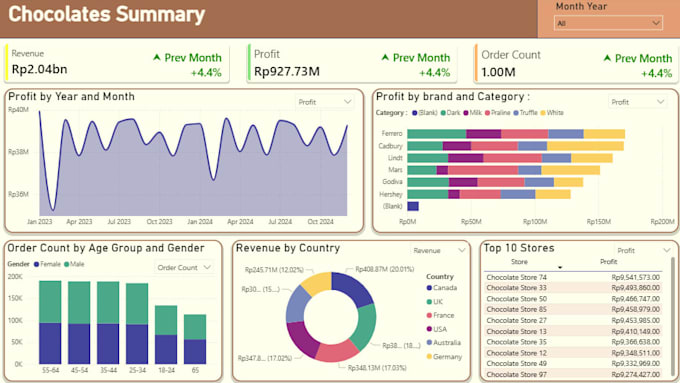The height and width of the screenshot is (383, 680).
Task: Click the 55-64 age group column
Action: pos(50,322)
